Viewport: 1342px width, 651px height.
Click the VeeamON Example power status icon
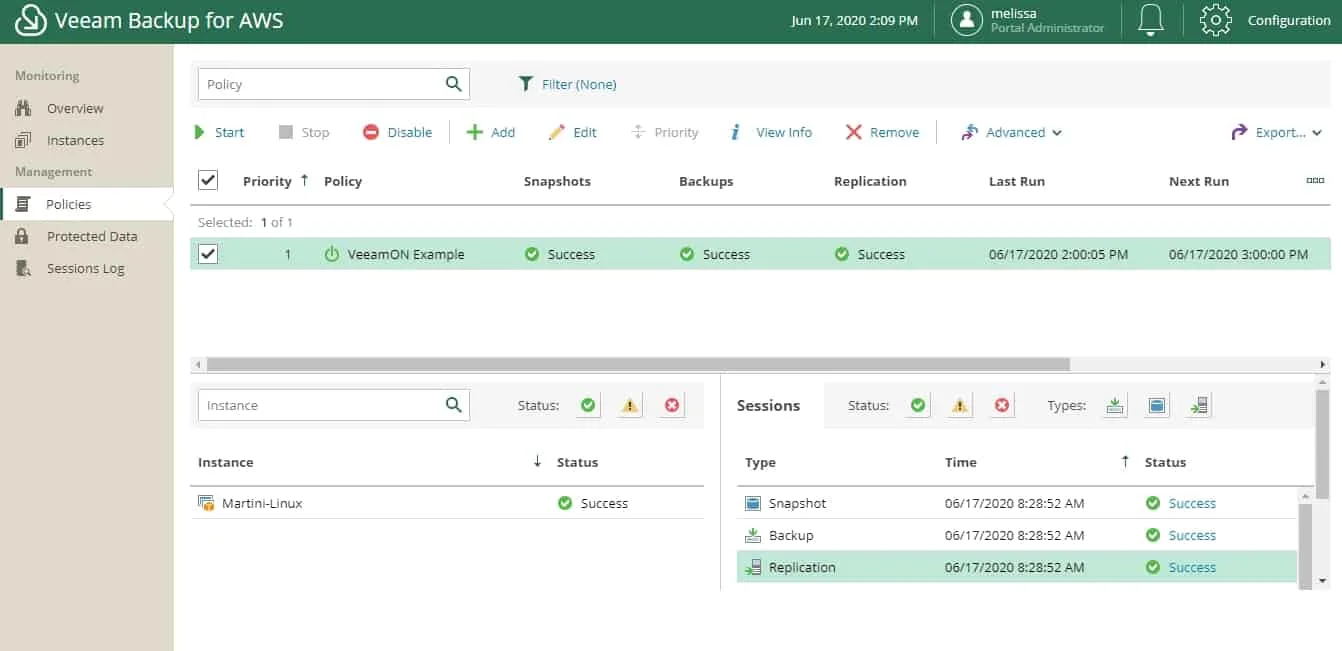[332, 255]
